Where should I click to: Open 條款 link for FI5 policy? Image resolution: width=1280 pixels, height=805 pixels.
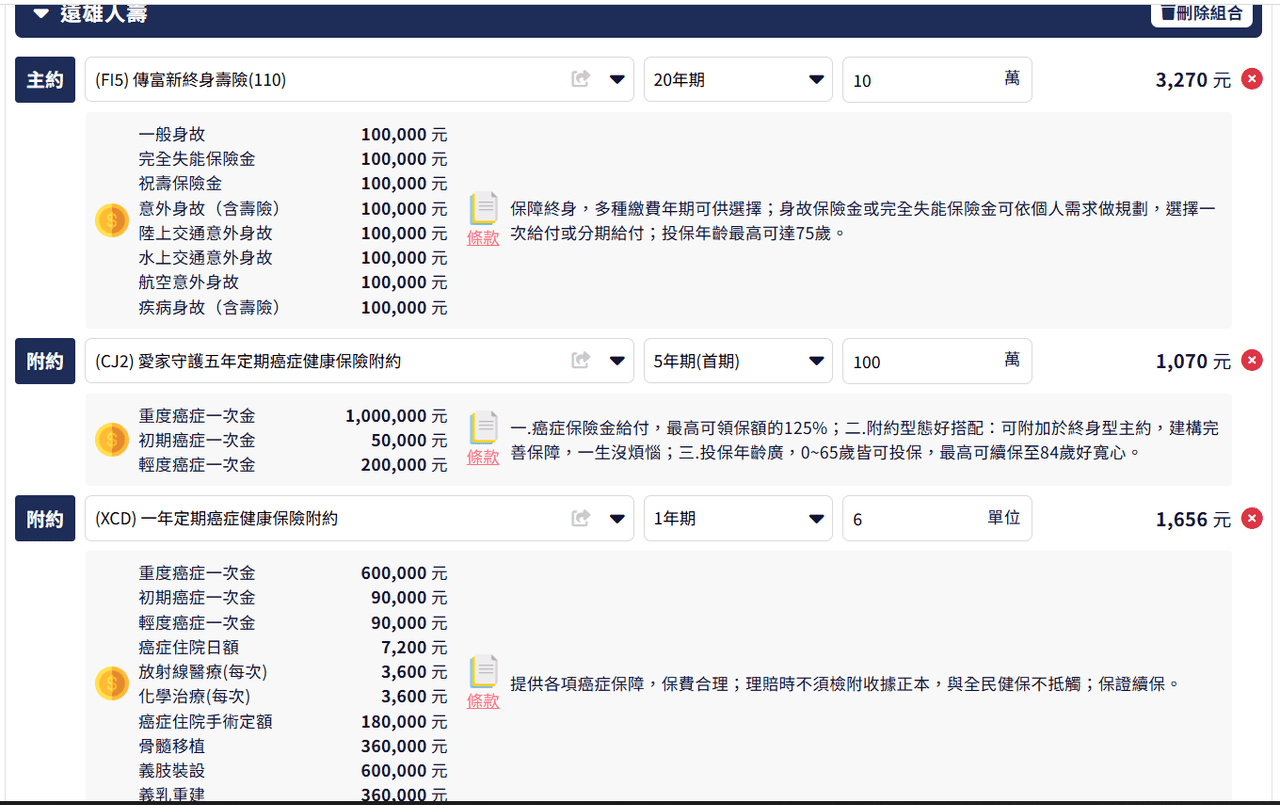[483, 238]
